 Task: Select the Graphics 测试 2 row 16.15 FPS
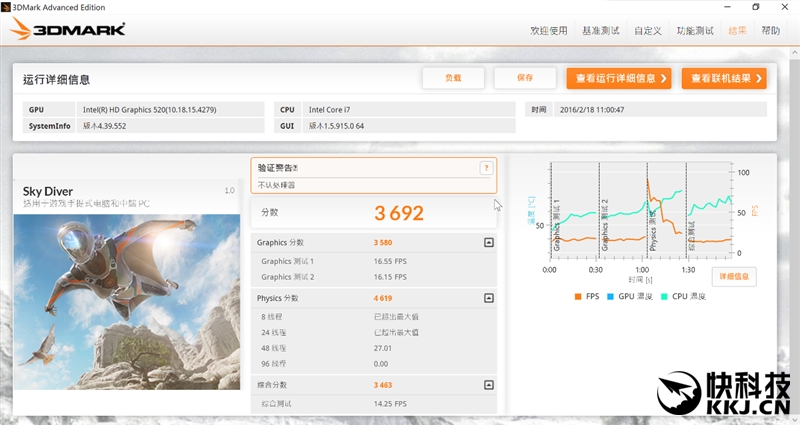click(x=374, y=277)
